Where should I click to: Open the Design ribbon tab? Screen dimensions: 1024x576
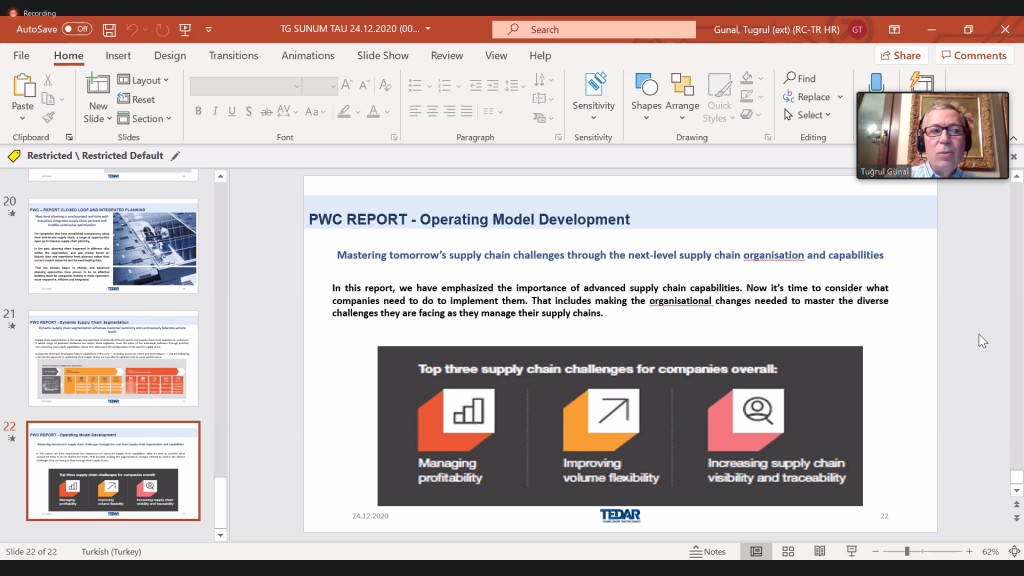[x=170, y=56]
